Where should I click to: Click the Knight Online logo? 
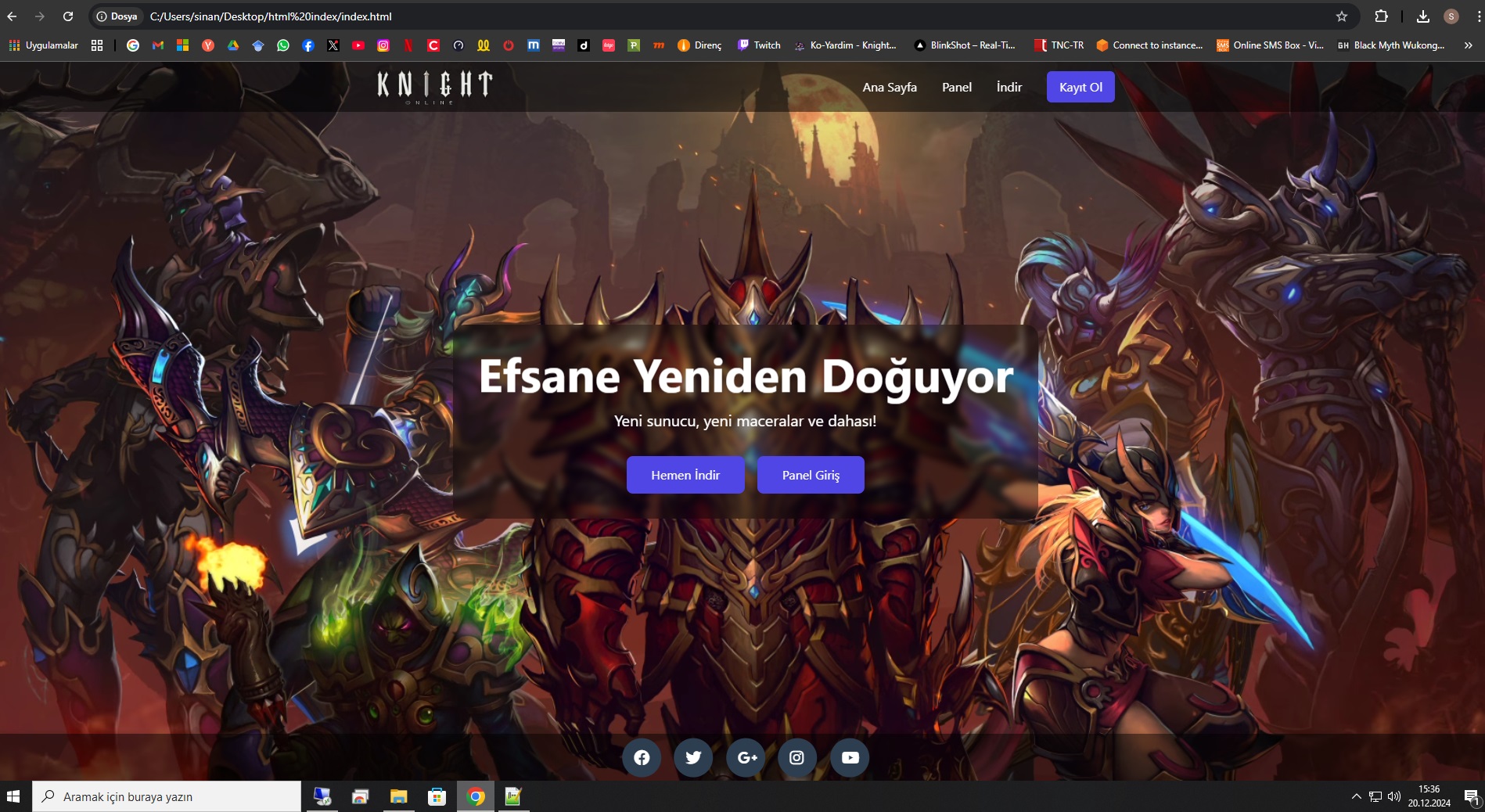tap(434, 87)
